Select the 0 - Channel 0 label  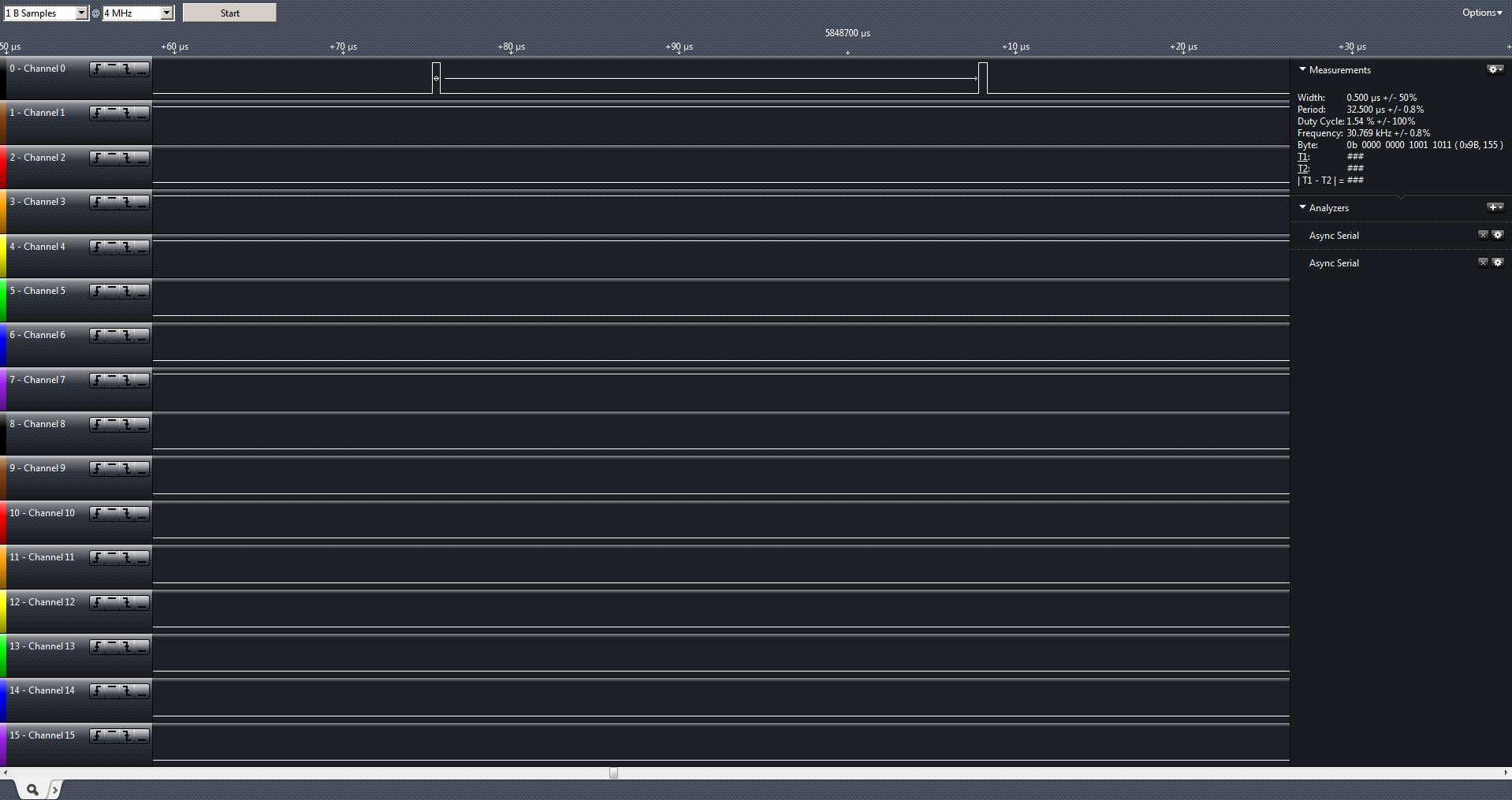(x=37, y=69)
